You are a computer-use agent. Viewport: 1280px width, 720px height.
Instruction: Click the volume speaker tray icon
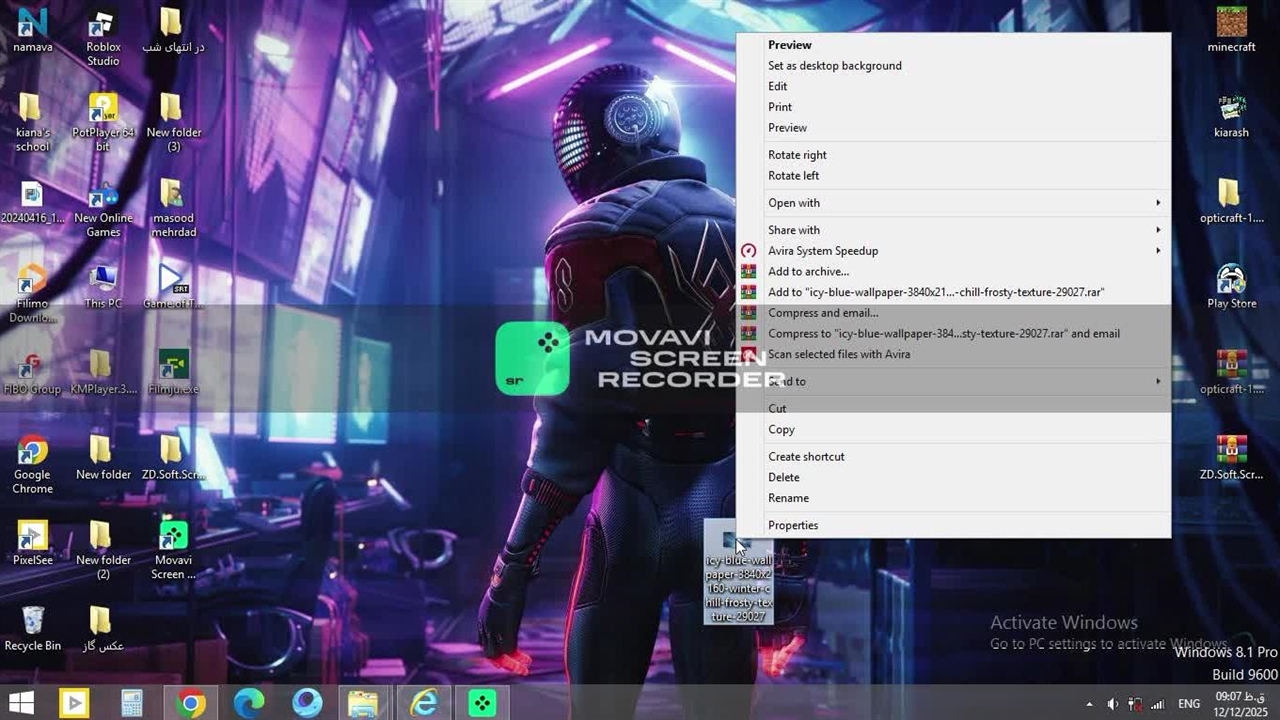pos(1113,704)
